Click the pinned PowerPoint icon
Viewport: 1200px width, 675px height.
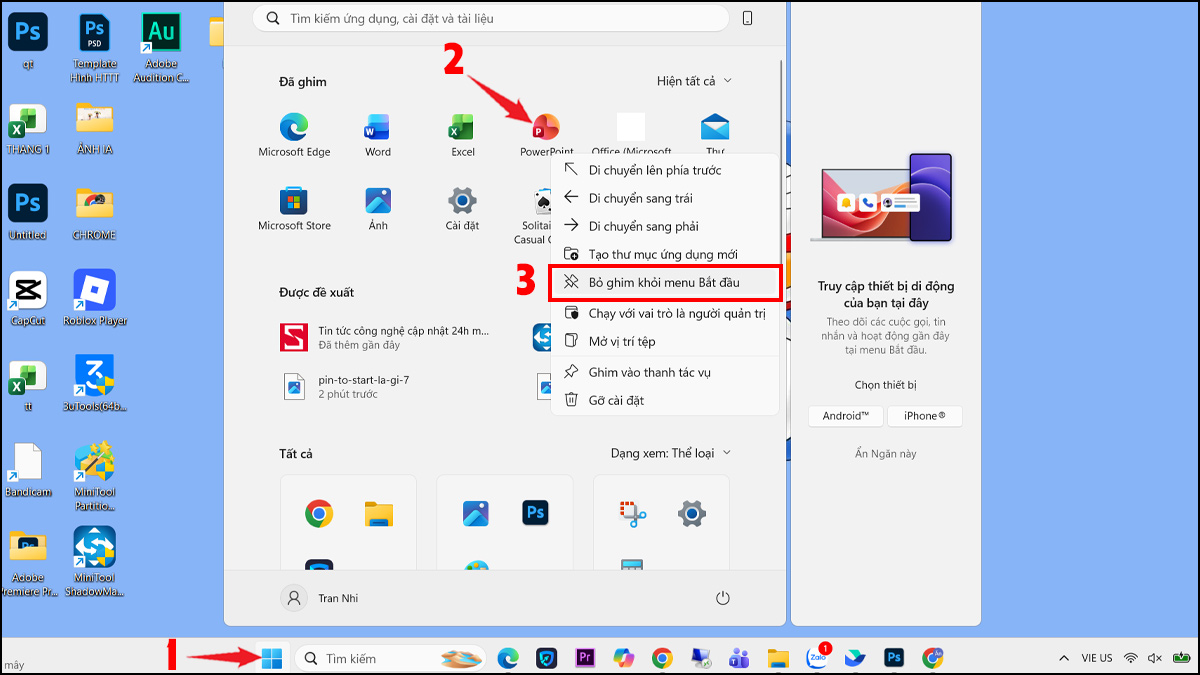click(546, 128)
